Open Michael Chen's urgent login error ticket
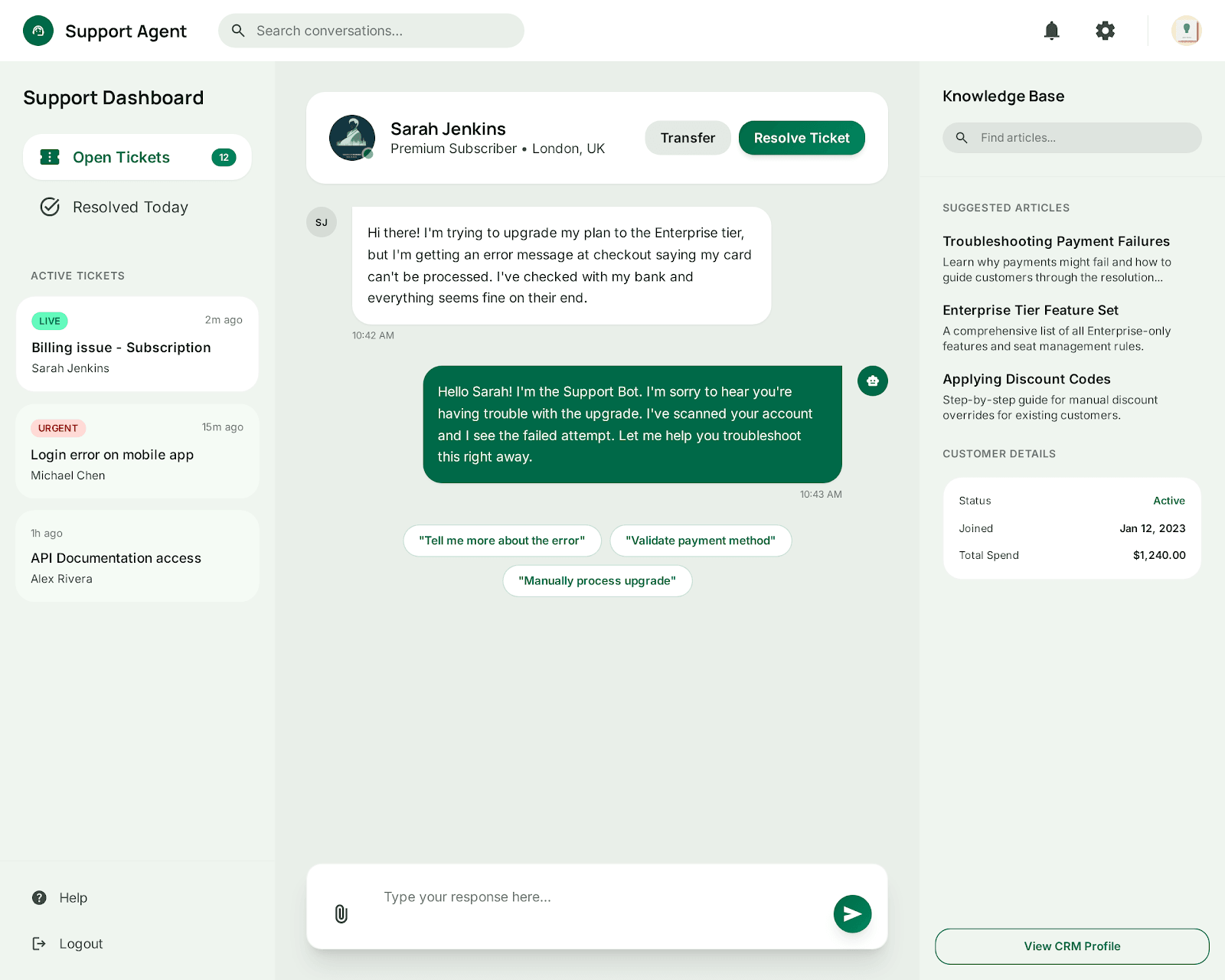The width and height of the screenshot is (1225, 980). point(137,452)
